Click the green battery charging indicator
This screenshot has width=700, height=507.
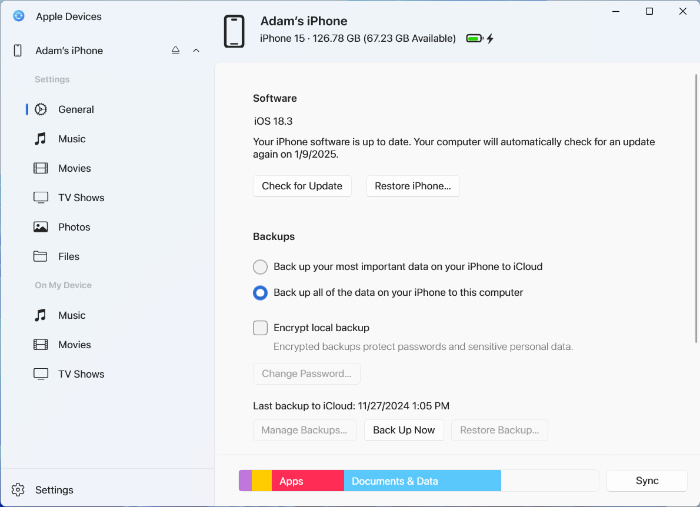(479, 38)
